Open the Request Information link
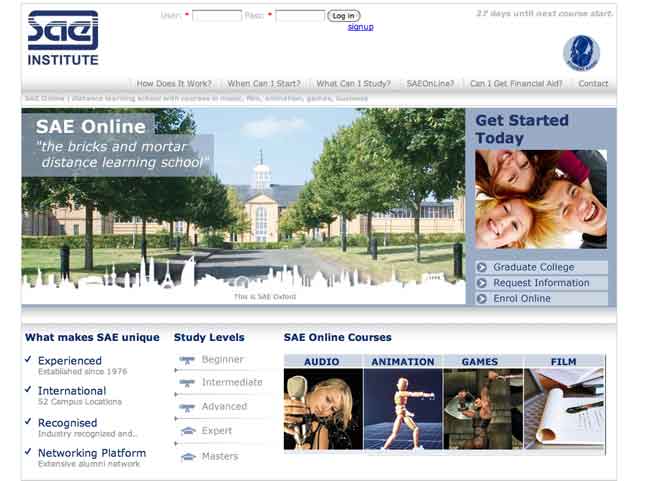Image resolution: width=665 pixels, height=481 pixels. tap(541, 283)
